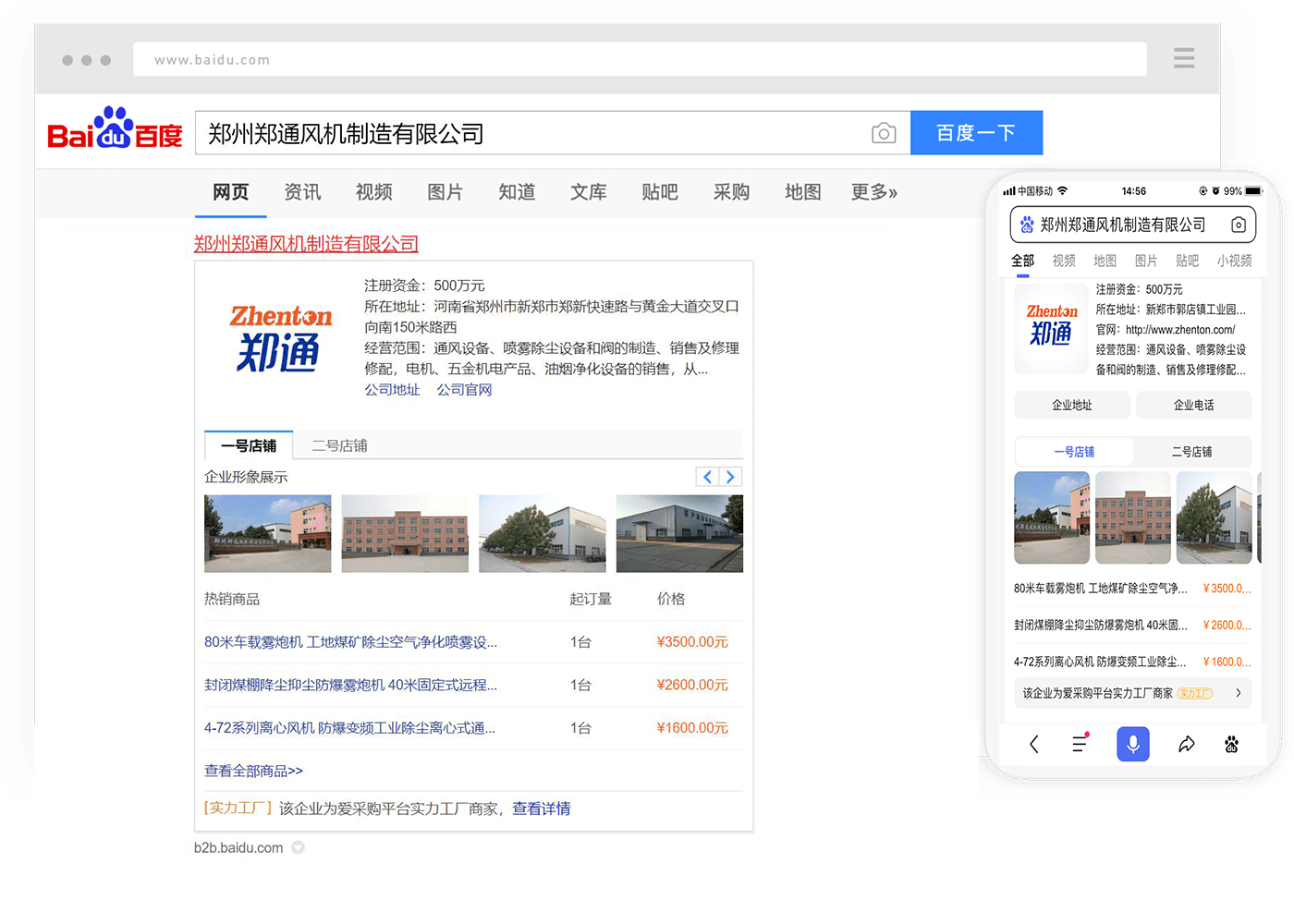Screen dimensions: 1294x924
Task: Open the 图片 tab on desktop
Action: (x=446, y=191)
